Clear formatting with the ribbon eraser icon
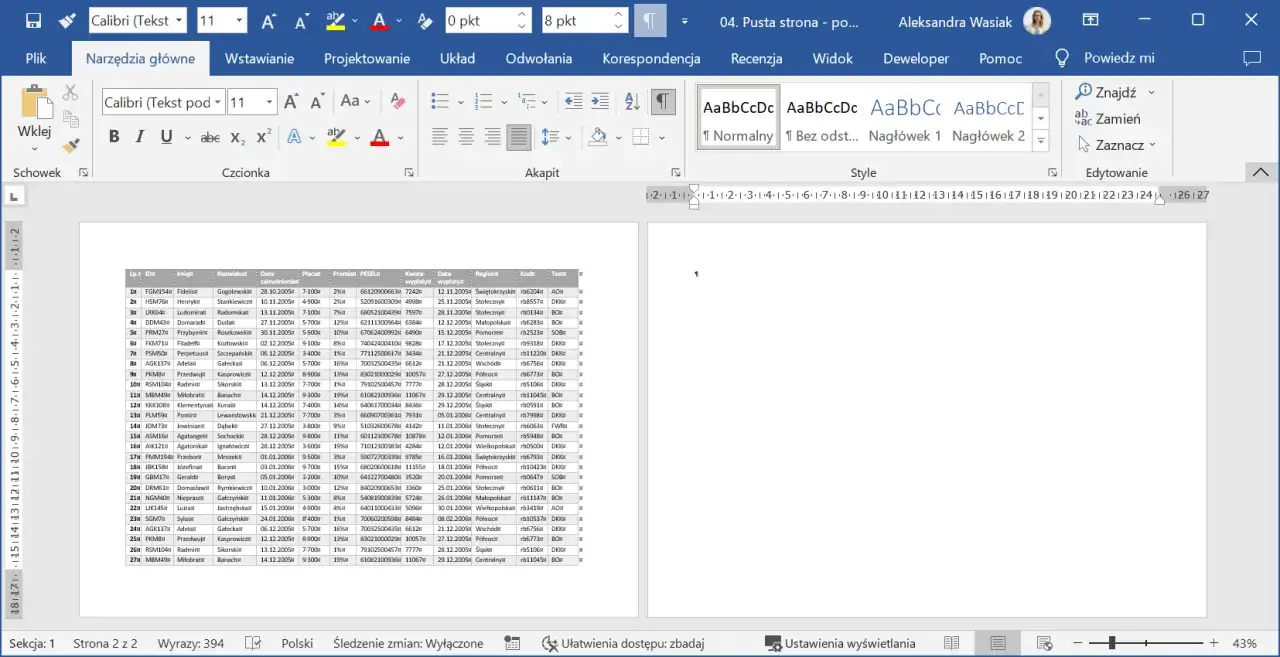 397,101
